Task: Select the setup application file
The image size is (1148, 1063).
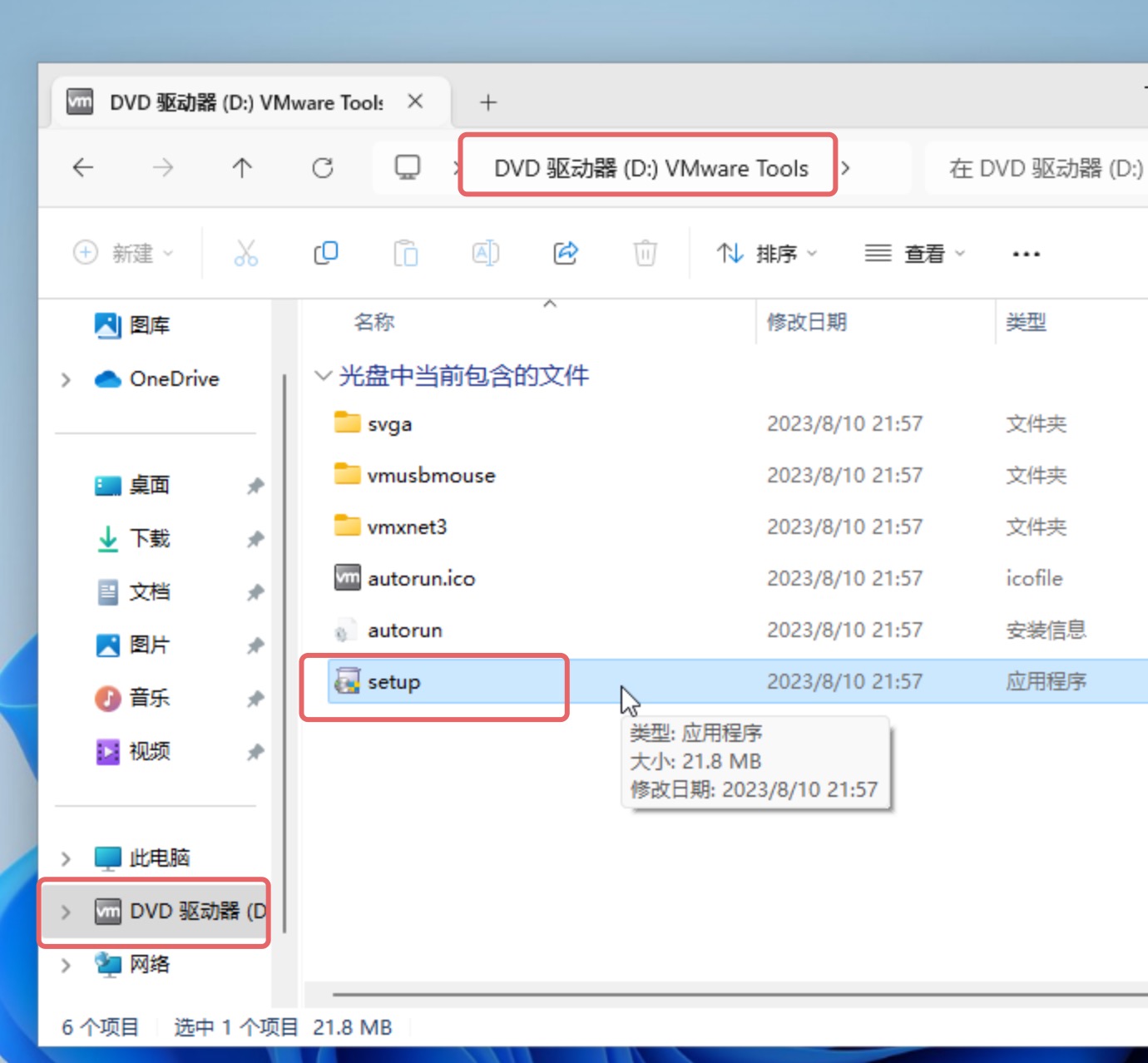Action: pos(738,682)
